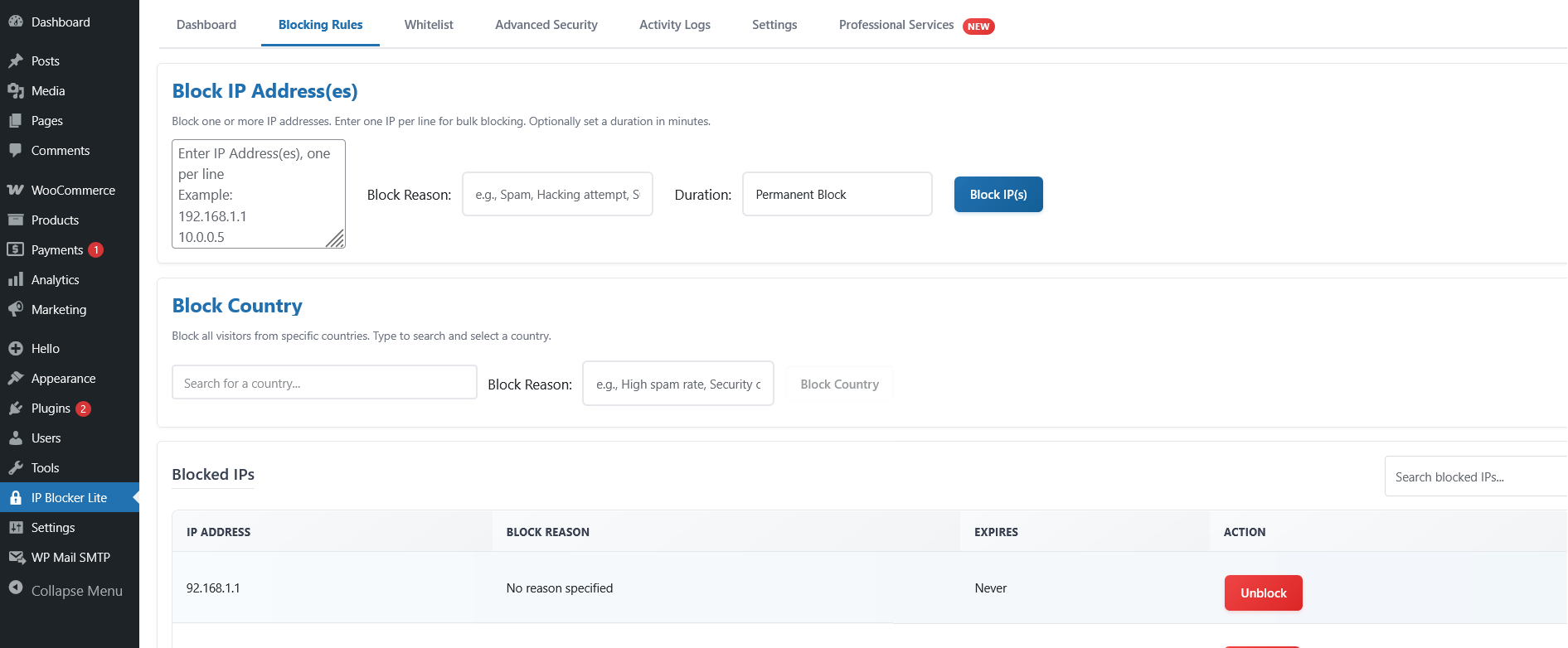This screenshot has height=648, width=1568.
Task: Click the Tools wrench icon
Action: click(x=16, y=467)
